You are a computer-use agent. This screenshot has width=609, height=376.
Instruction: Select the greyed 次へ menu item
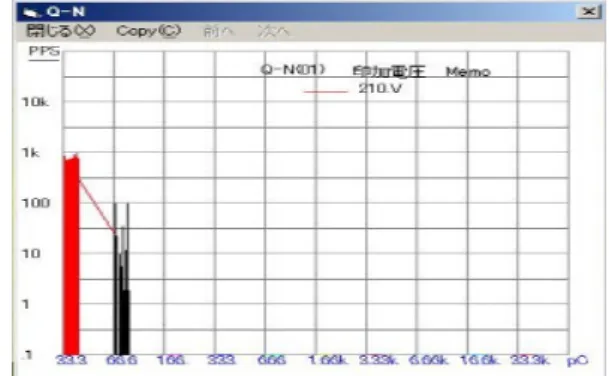pos(273,31)
